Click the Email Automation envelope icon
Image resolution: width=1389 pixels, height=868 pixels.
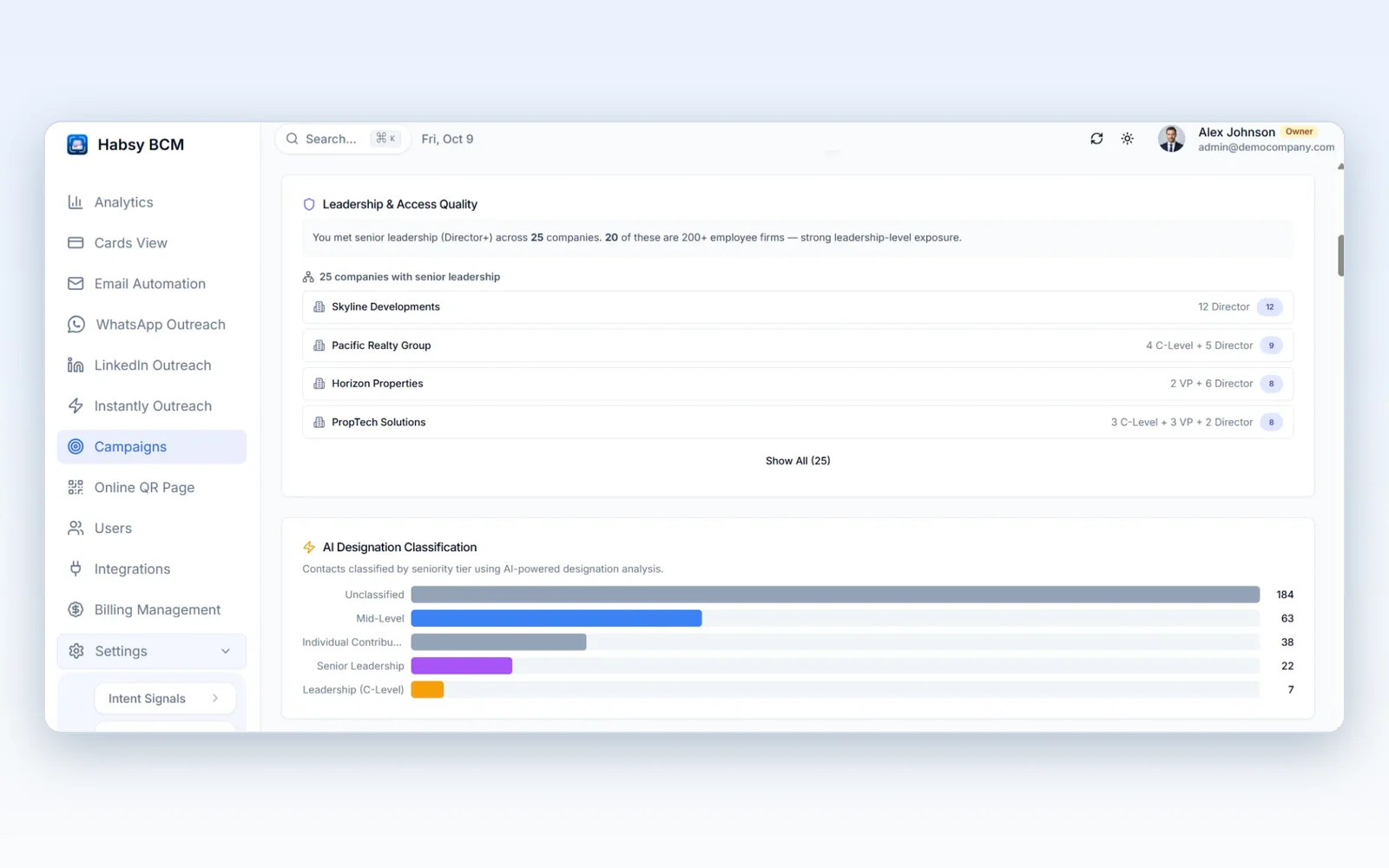tap(76, 284)
